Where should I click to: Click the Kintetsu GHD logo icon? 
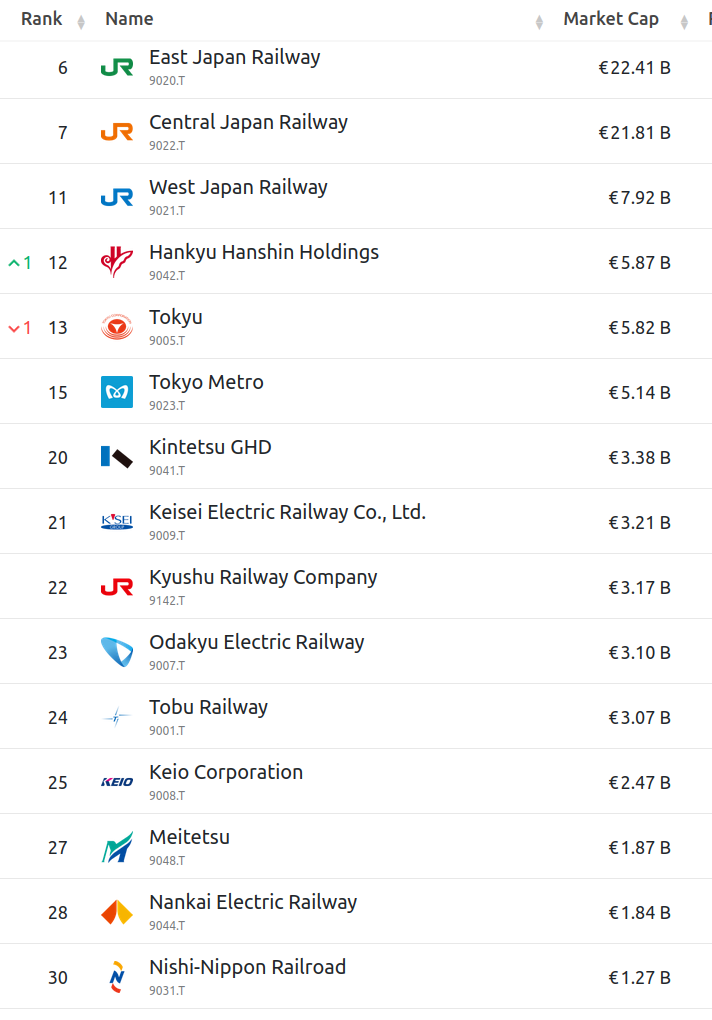pyautogui.click(x=117, y=457)
